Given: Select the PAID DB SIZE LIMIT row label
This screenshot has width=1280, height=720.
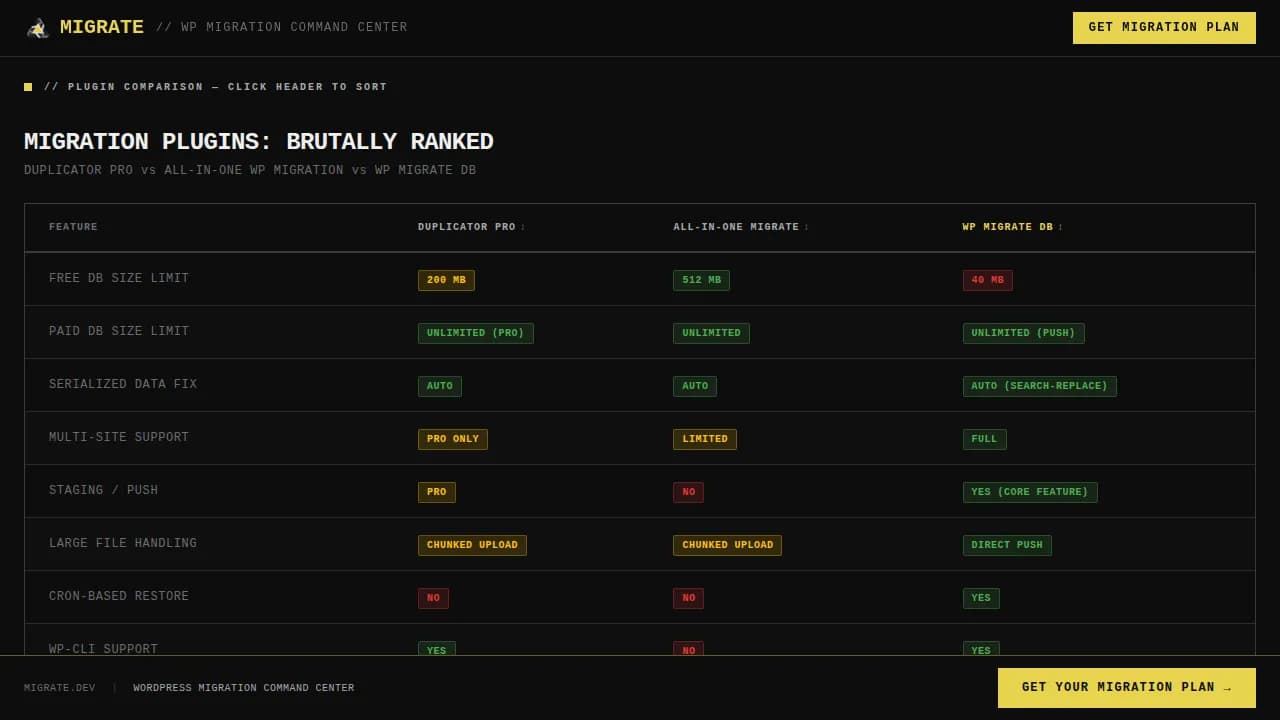Looking at the screenshot, I should click(x=119, y=331).
